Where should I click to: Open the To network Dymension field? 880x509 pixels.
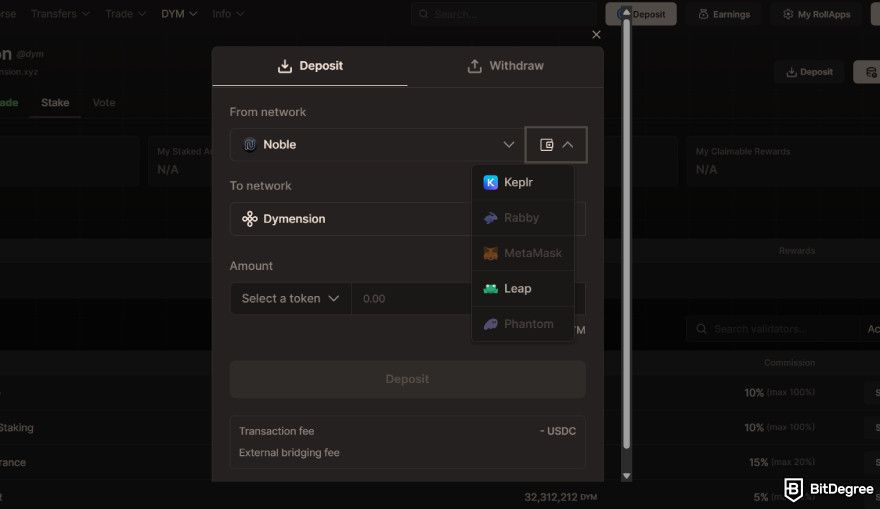(407, 219)
